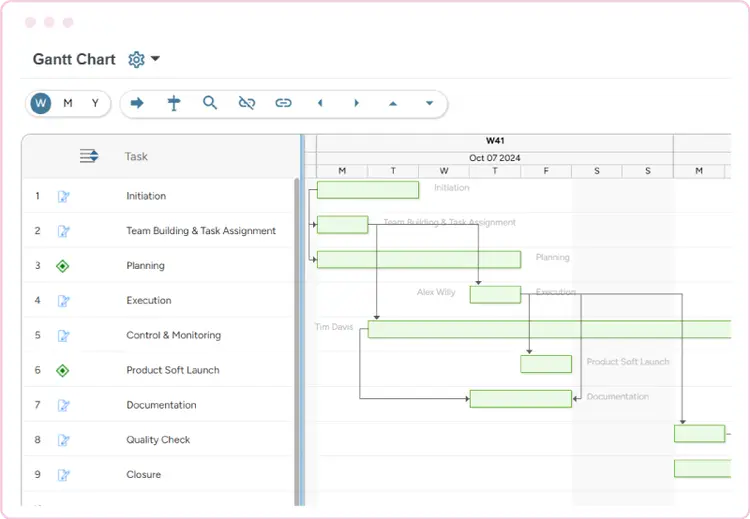Click row number 1
Viewport: 750px width, 519px height.
pos(37,196)
